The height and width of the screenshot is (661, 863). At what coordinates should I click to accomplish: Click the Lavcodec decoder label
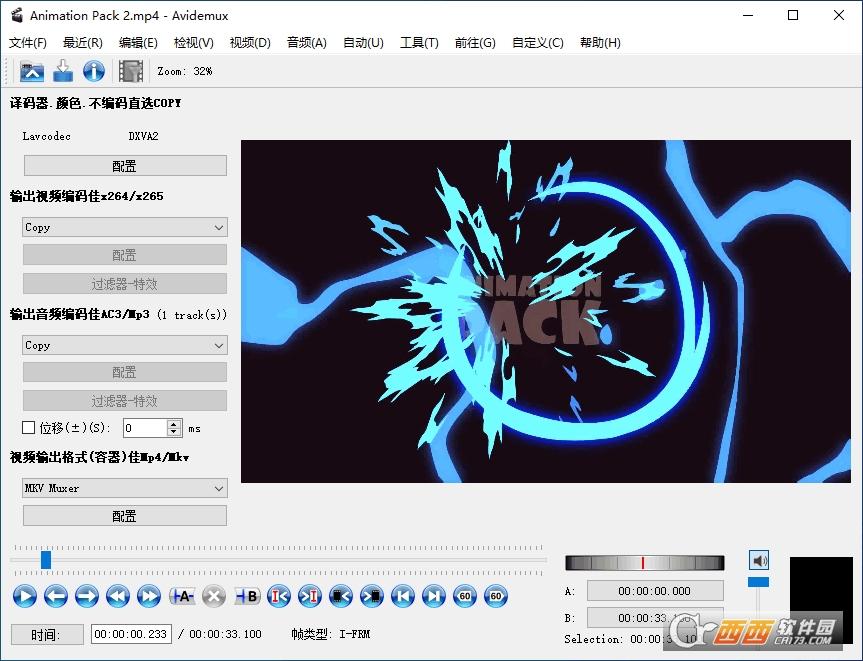47,136
